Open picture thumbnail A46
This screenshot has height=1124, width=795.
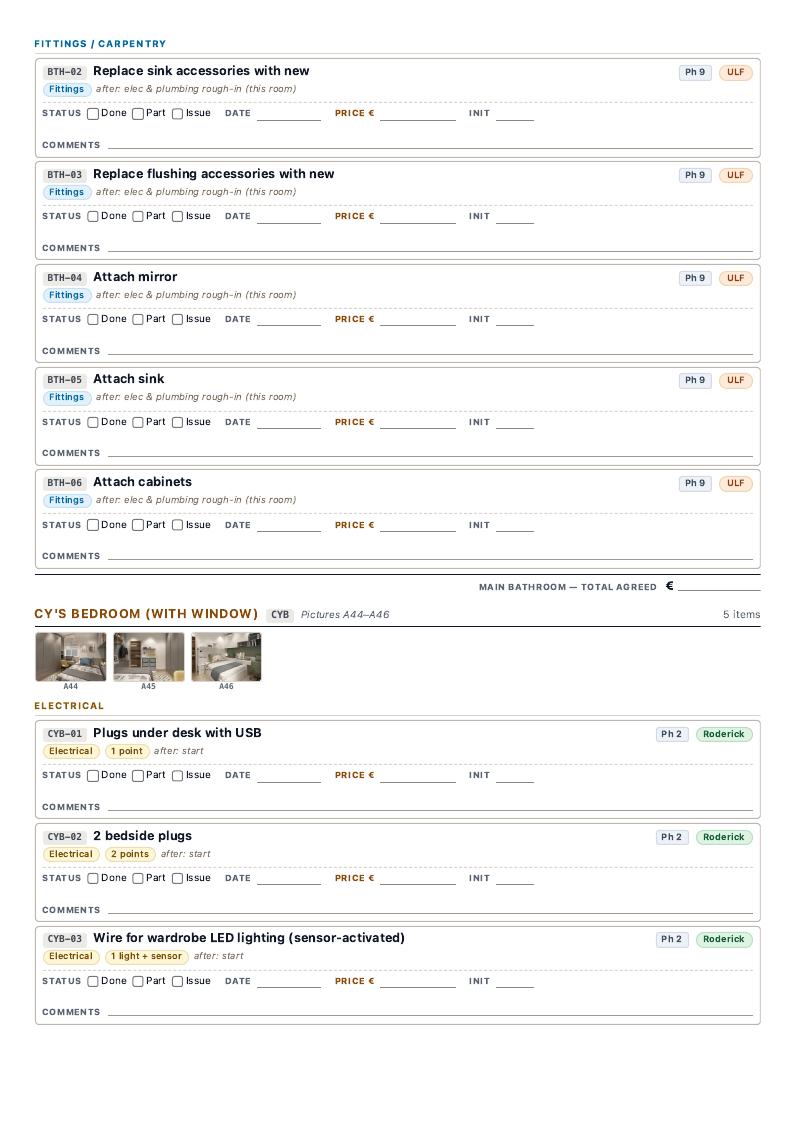226,657
